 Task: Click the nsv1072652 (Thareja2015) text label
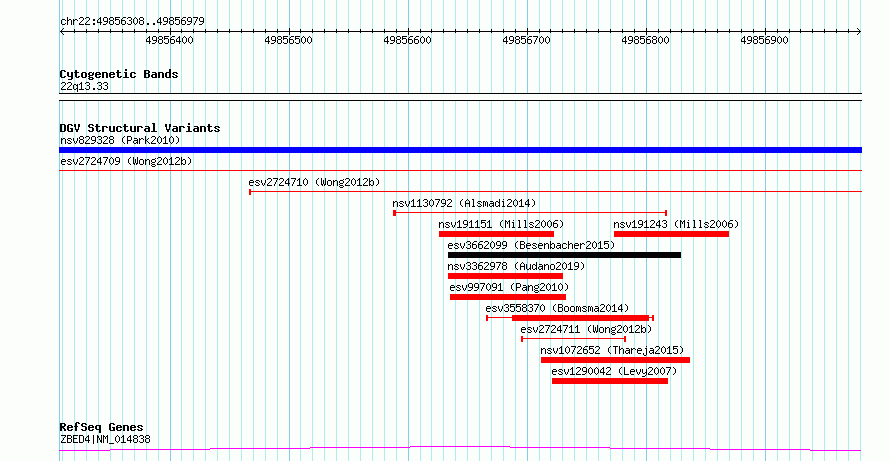click(x=612, y=350)
